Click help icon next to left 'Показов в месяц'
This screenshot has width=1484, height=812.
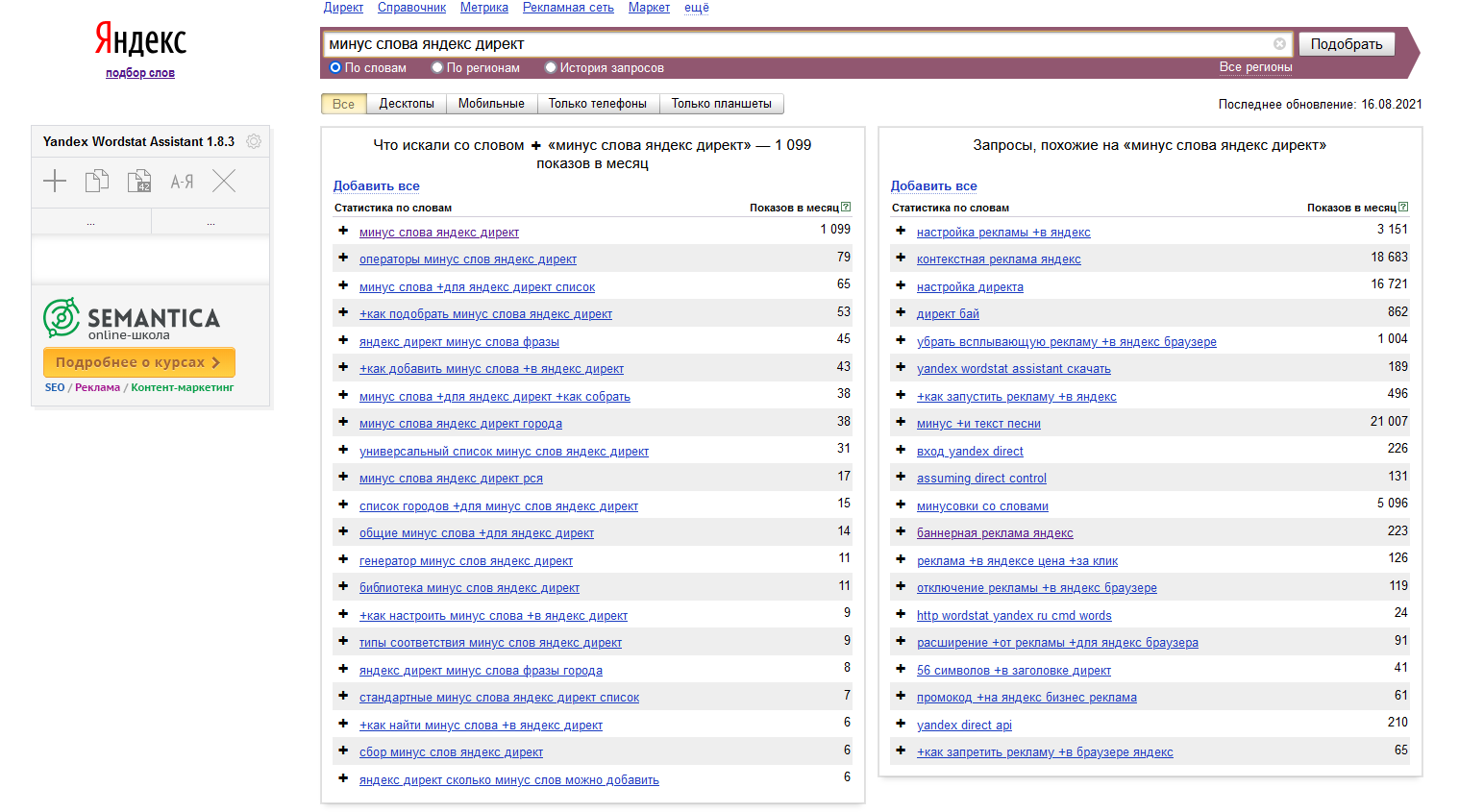tap(846, 208)
